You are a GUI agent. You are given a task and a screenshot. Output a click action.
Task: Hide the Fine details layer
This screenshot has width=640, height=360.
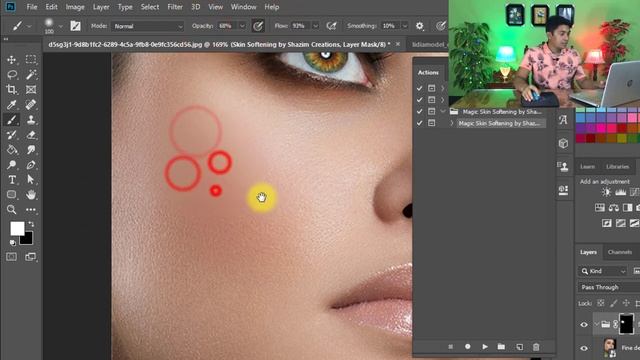coord(584,348)
